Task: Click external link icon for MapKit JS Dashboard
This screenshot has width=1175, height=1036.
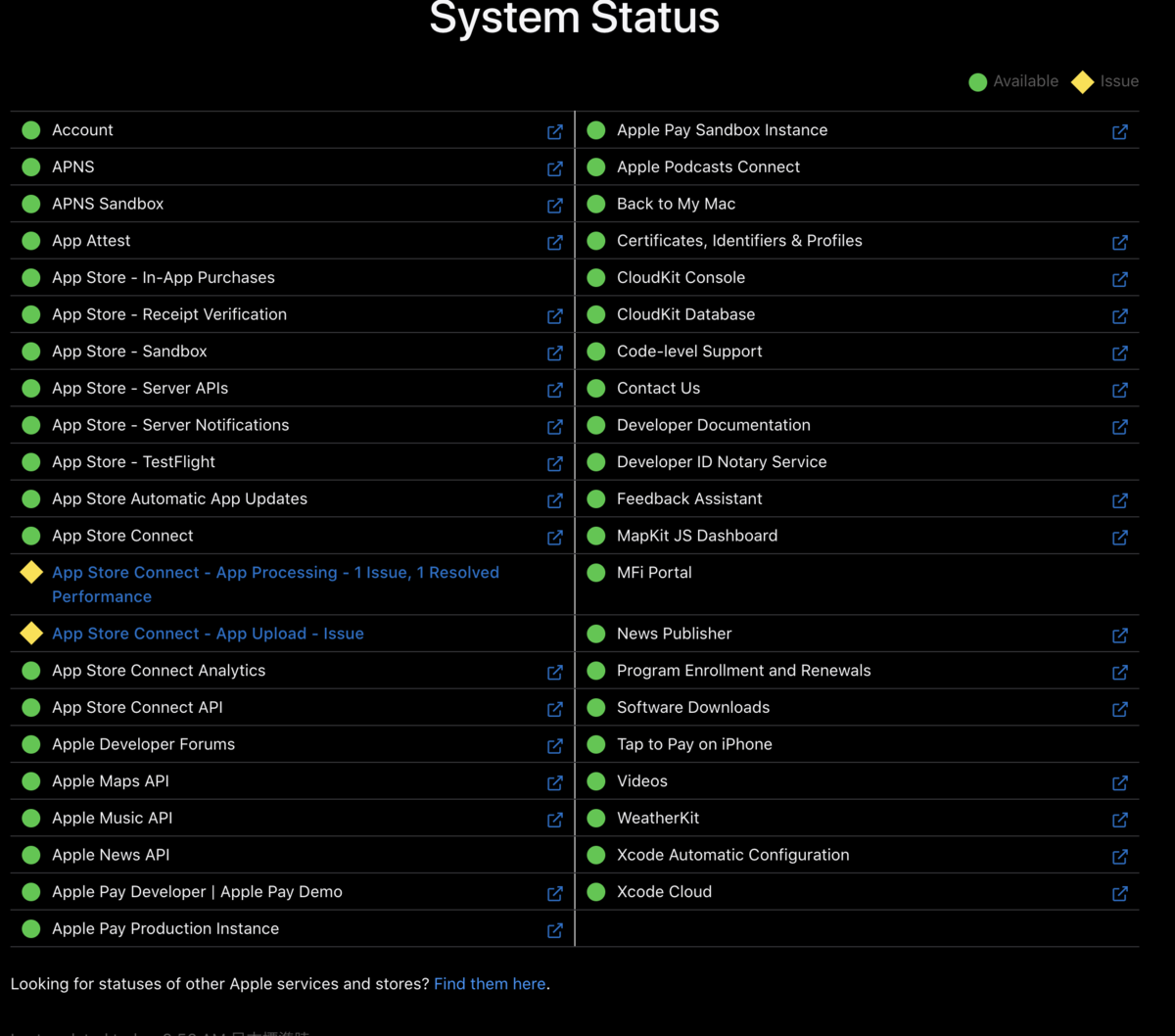Action: [1120, 537]
